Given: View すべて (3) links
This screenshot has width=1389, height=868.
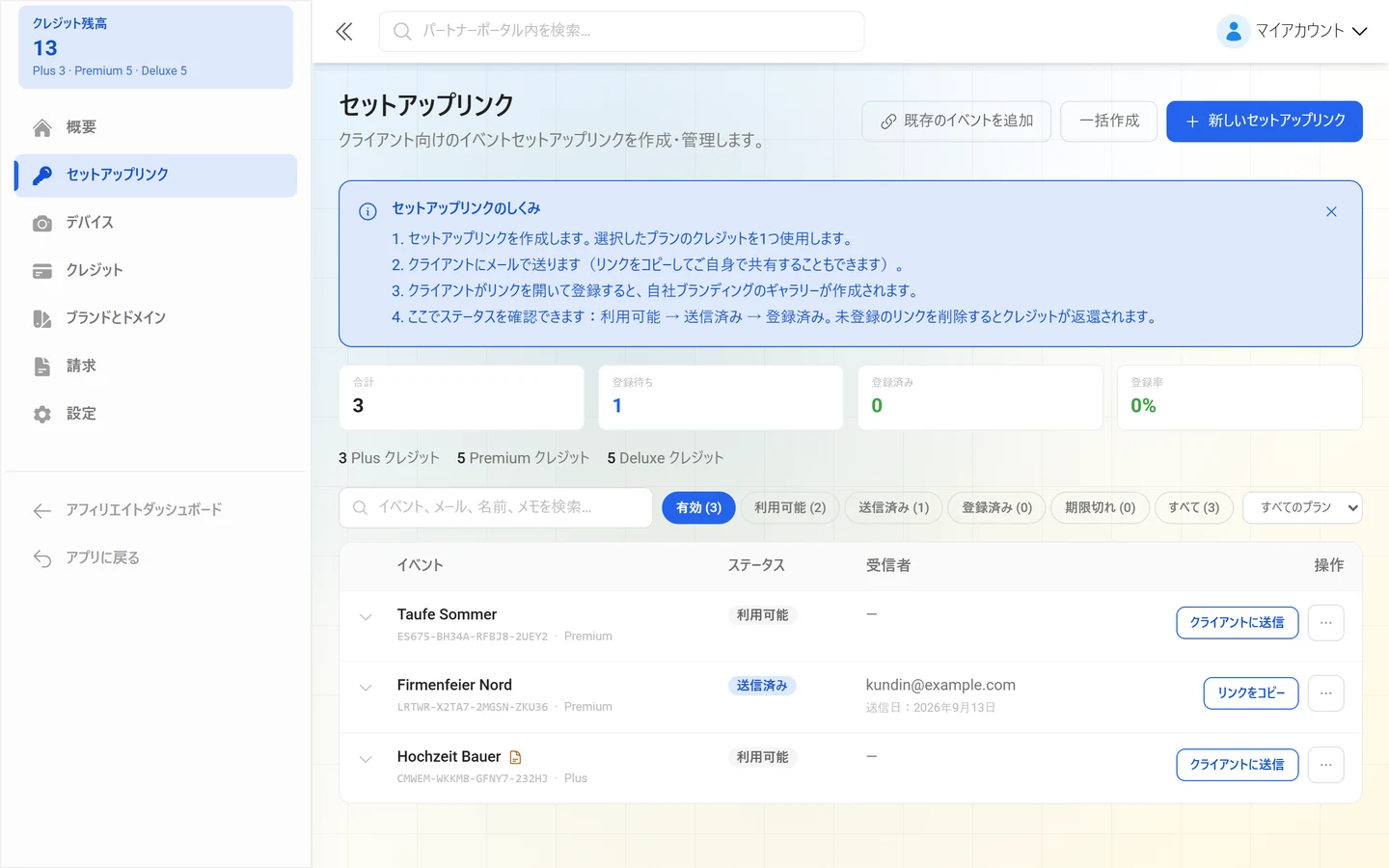Looking at the screenshot, I should point(1193,507).
